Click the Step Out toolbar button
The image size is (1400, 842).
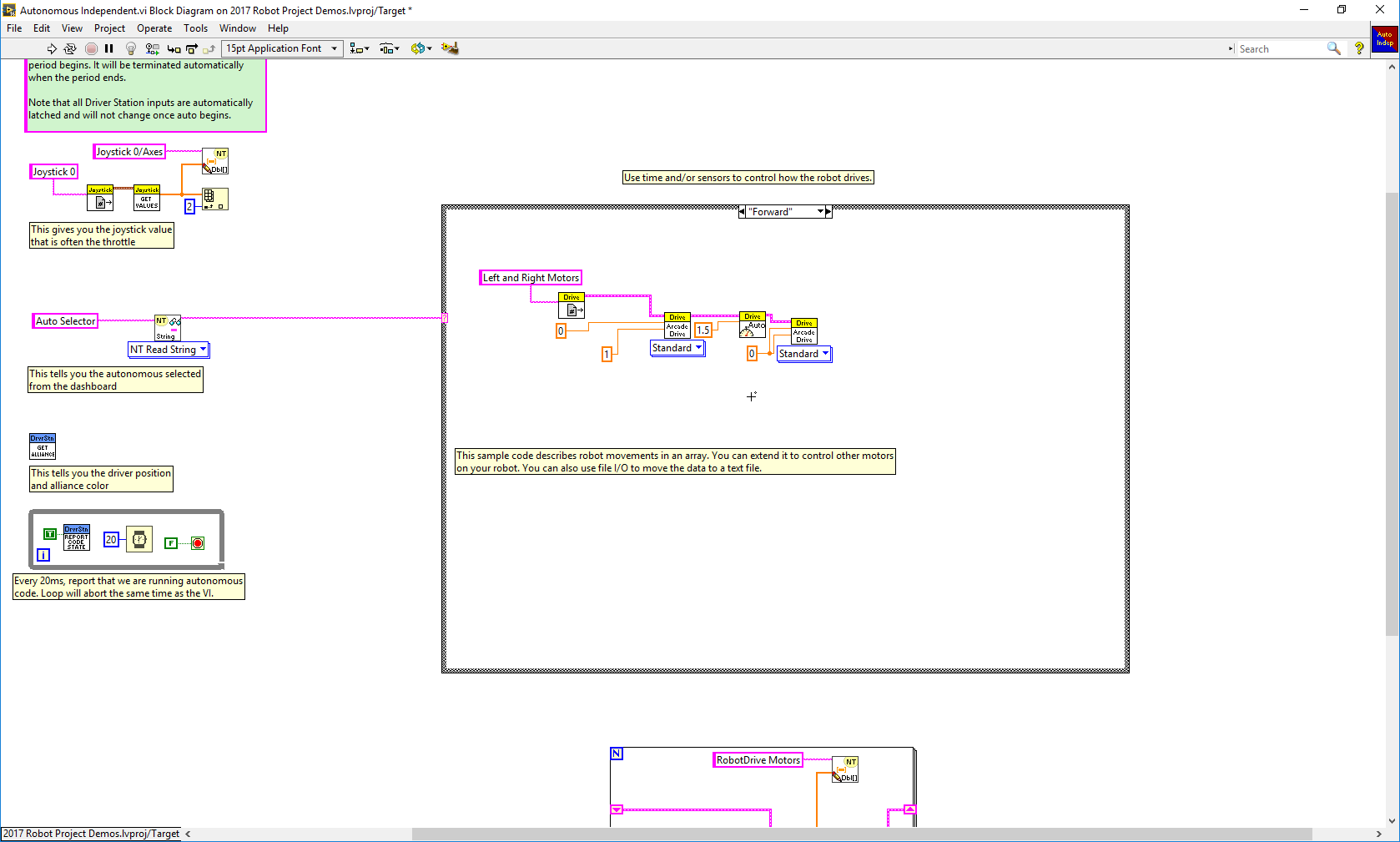click(x=209, y=48)
